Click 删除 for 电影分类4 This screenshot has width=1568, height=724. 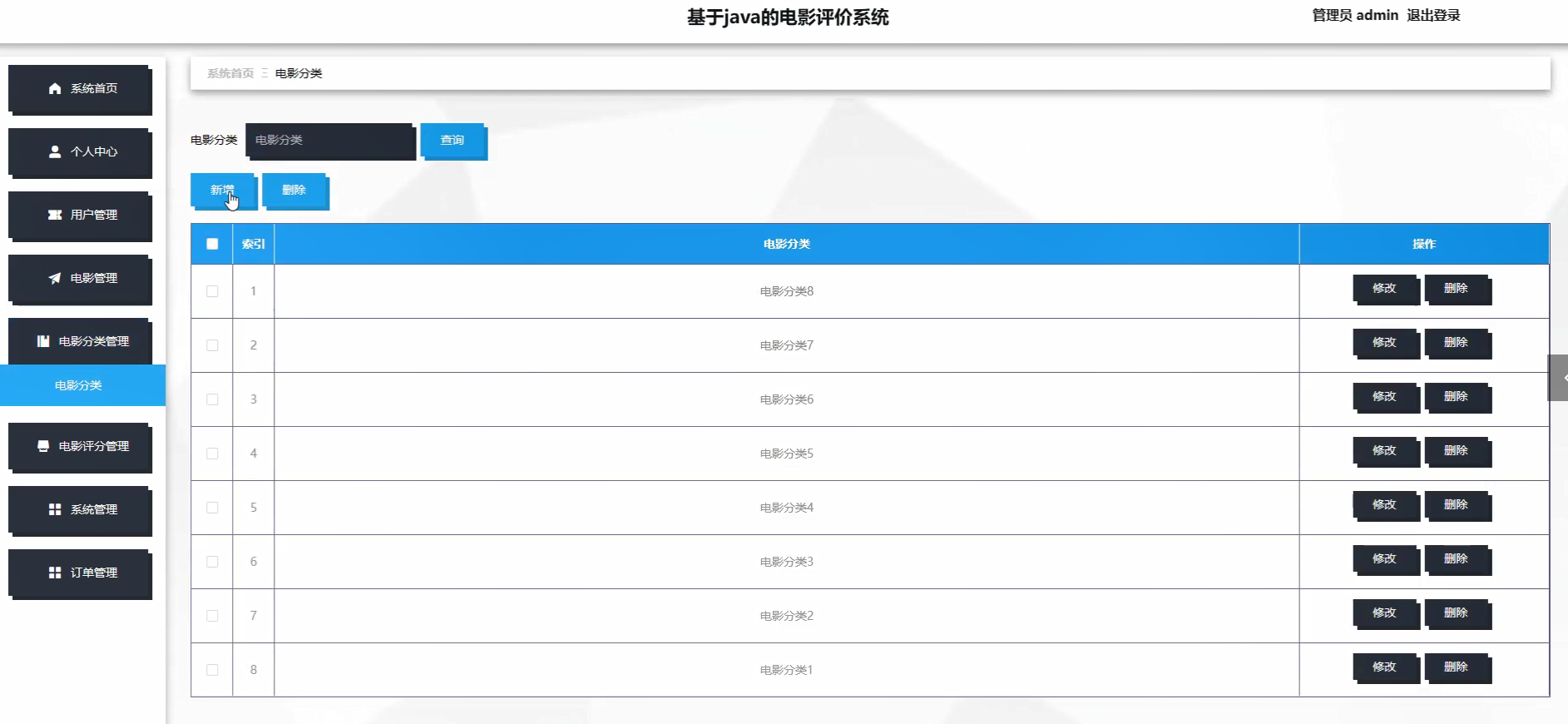pyautogui.click(x=1457, y=506)
